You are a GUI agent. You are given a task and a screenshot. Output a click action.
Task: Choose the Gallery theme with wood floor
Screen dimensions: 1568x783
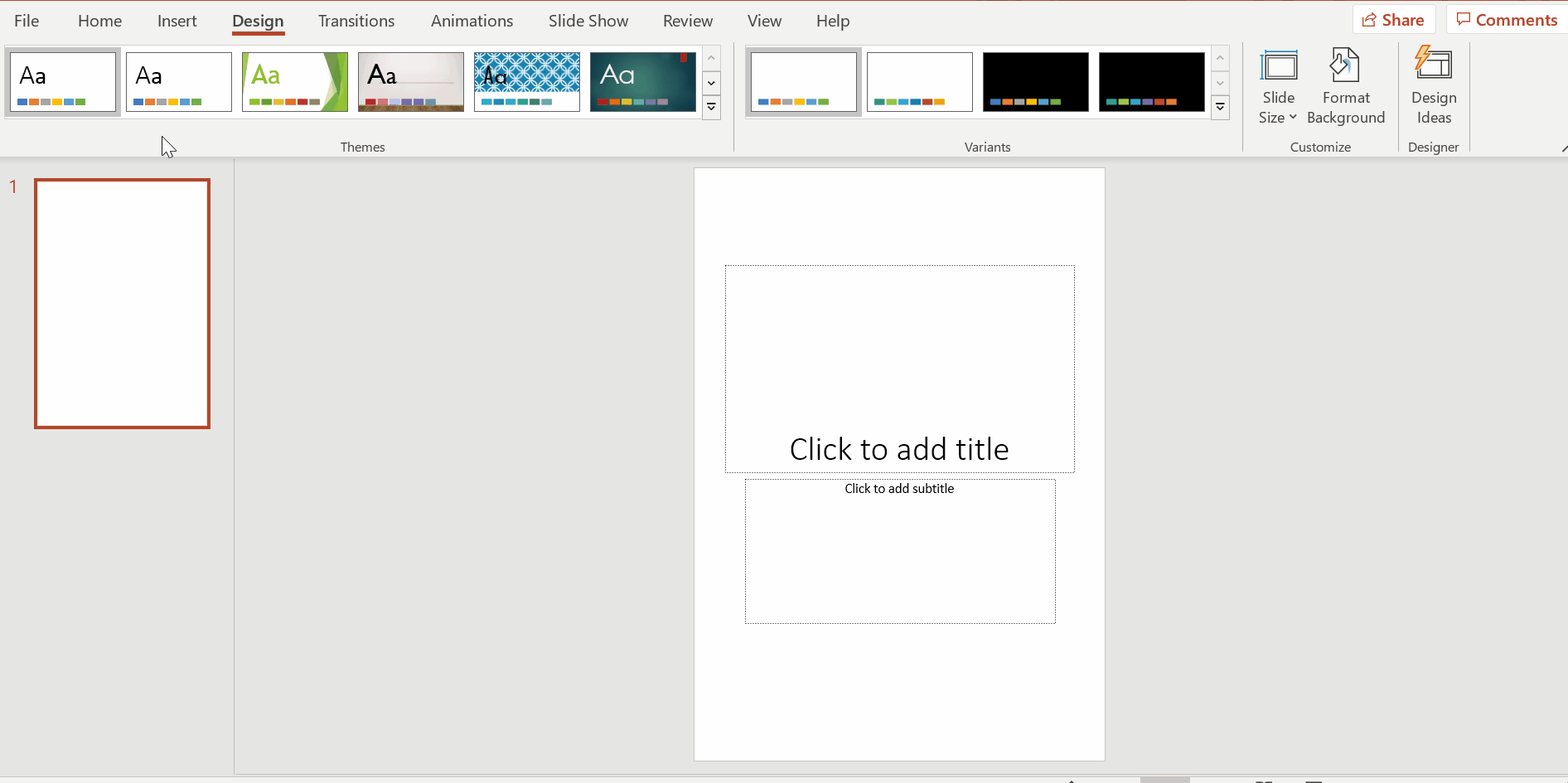[410, 82]
